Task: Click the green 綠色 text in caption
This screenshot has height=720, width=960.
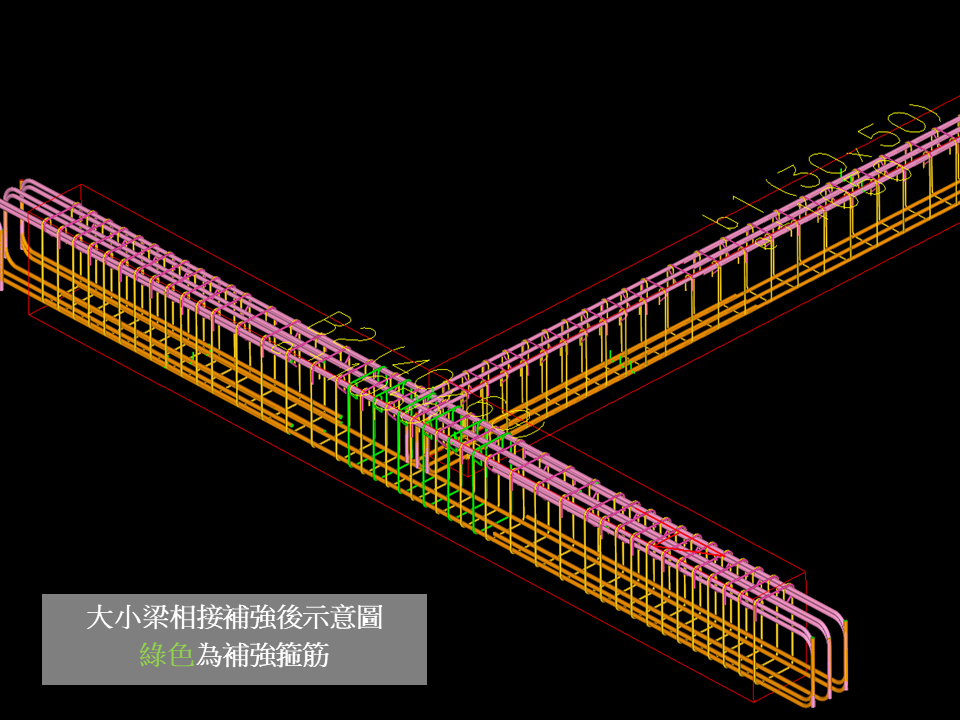Action: 166,655
